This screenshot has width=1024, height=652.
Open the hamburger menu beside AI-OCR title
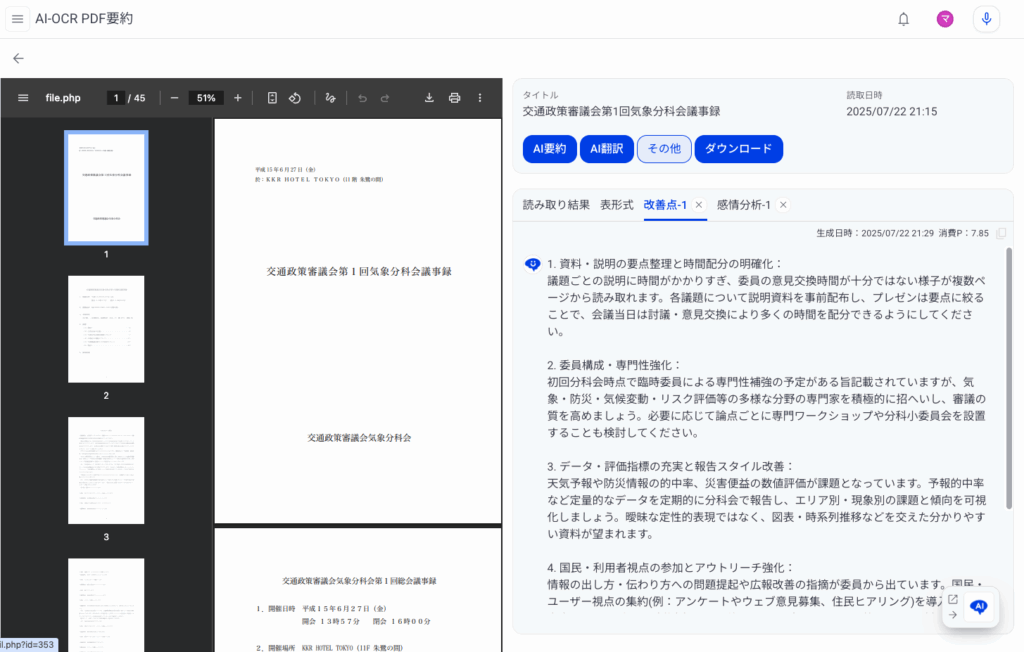(x=18, y=19)
